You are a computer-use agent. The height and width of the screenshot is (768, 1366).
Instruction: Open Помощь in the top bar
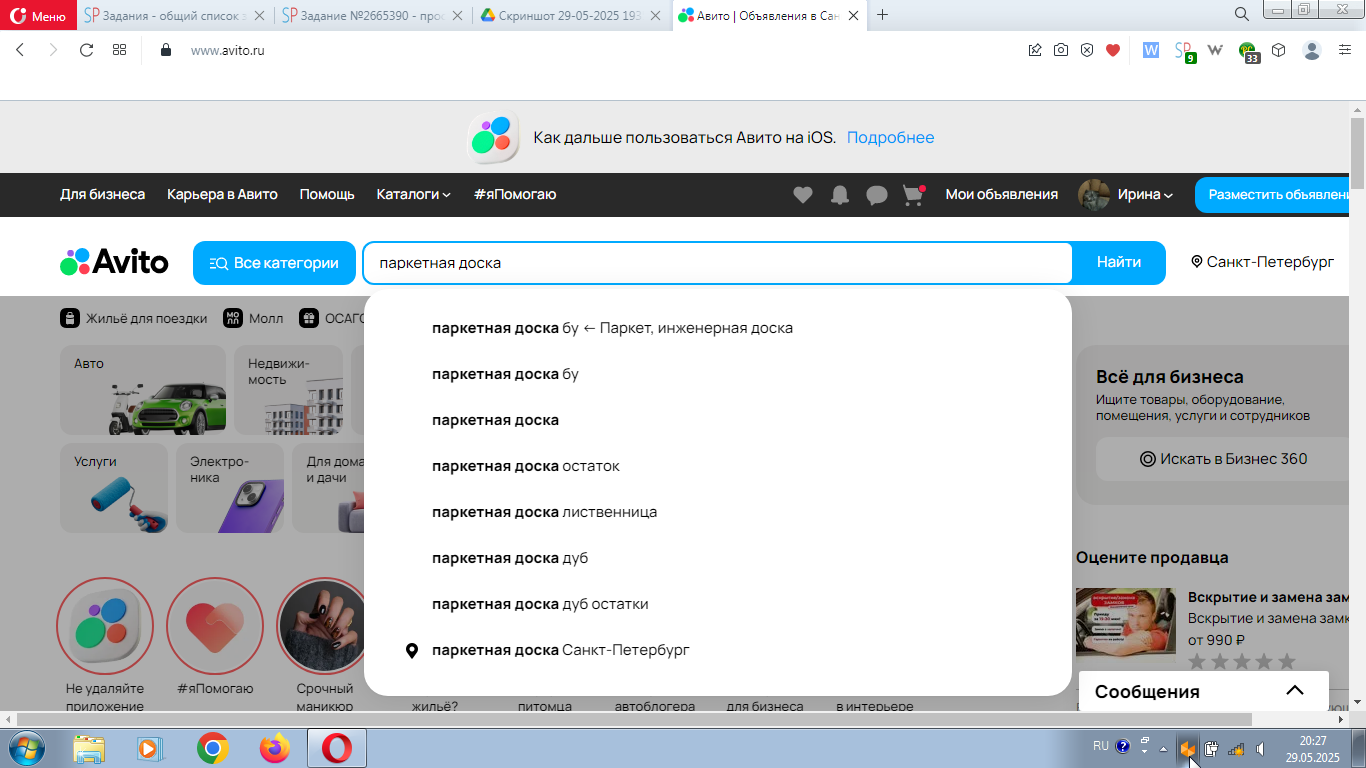click(327, 194)
